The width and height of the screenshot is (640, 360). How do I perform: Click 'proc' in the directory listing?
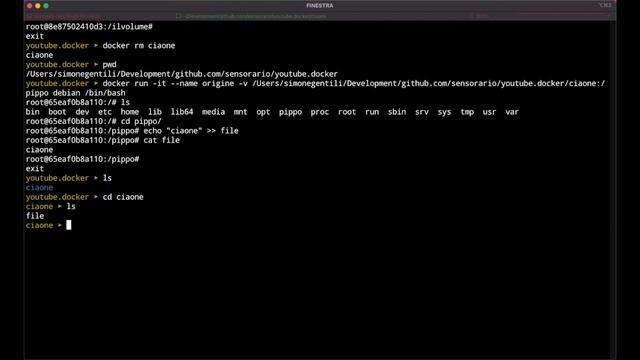coord(320,112)
